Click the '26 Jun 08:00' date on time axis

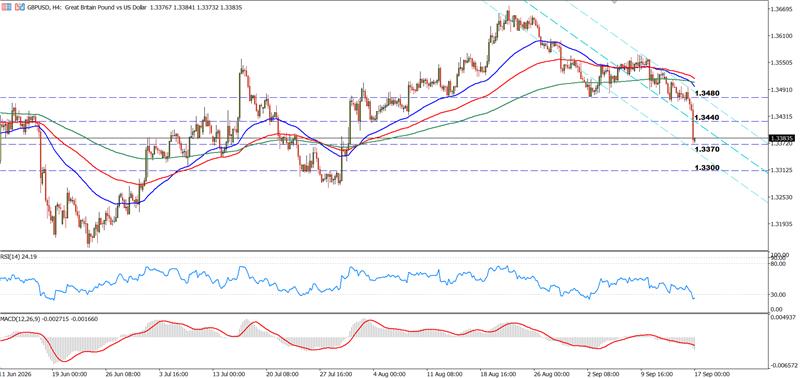122,373
